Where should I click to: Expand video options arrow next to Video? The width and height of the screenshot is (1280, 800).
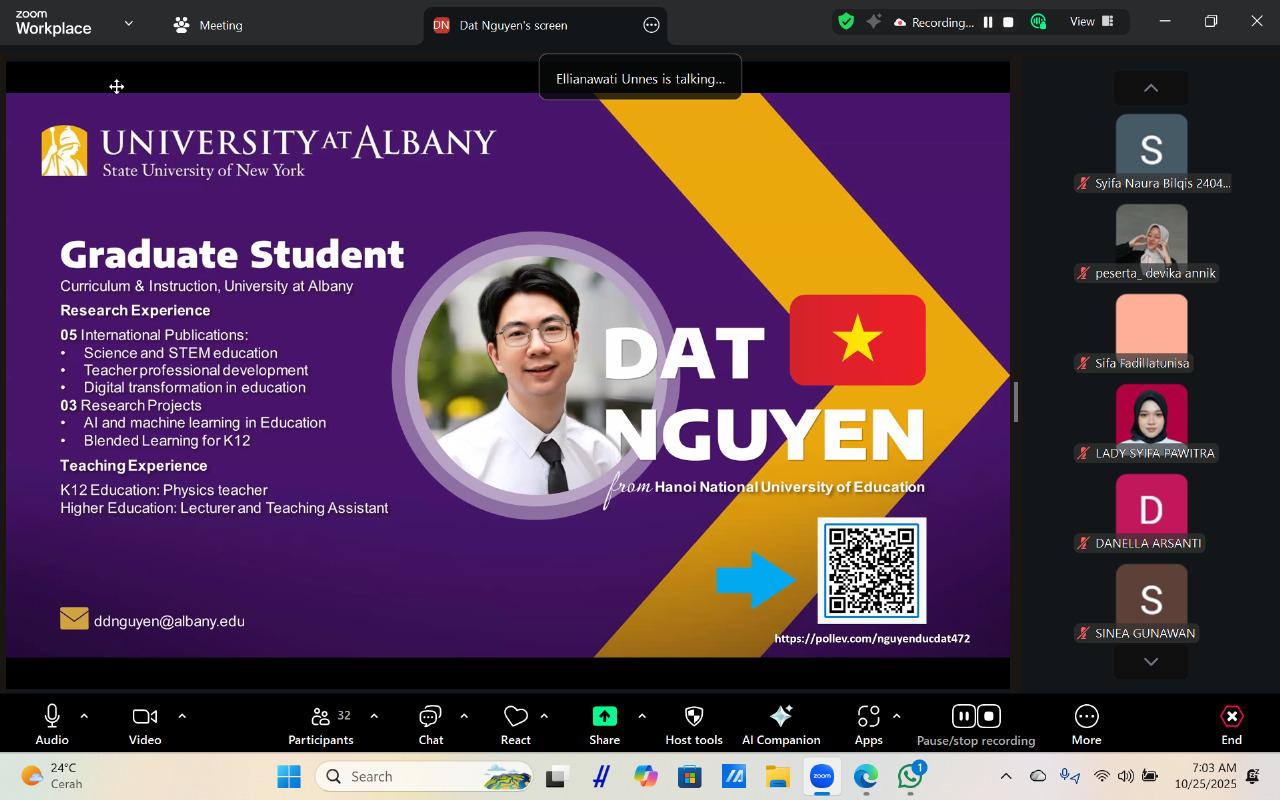[182, 716]
